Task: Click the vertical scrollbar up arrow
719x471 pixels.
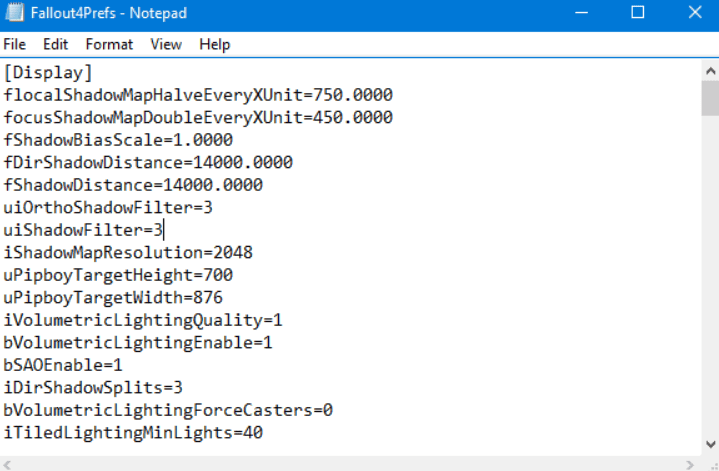Action: 710,71
